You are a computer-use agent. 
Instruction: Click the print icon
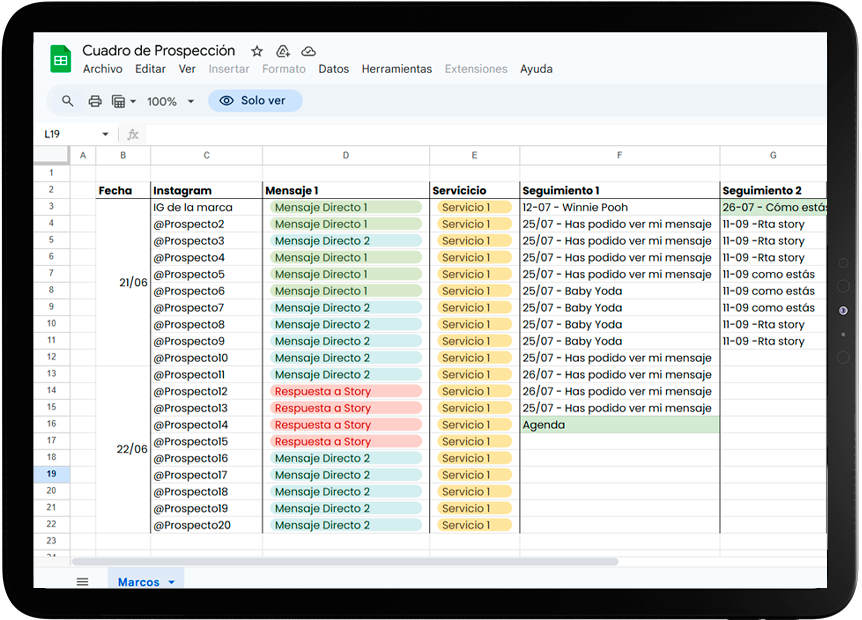(95, 101)
